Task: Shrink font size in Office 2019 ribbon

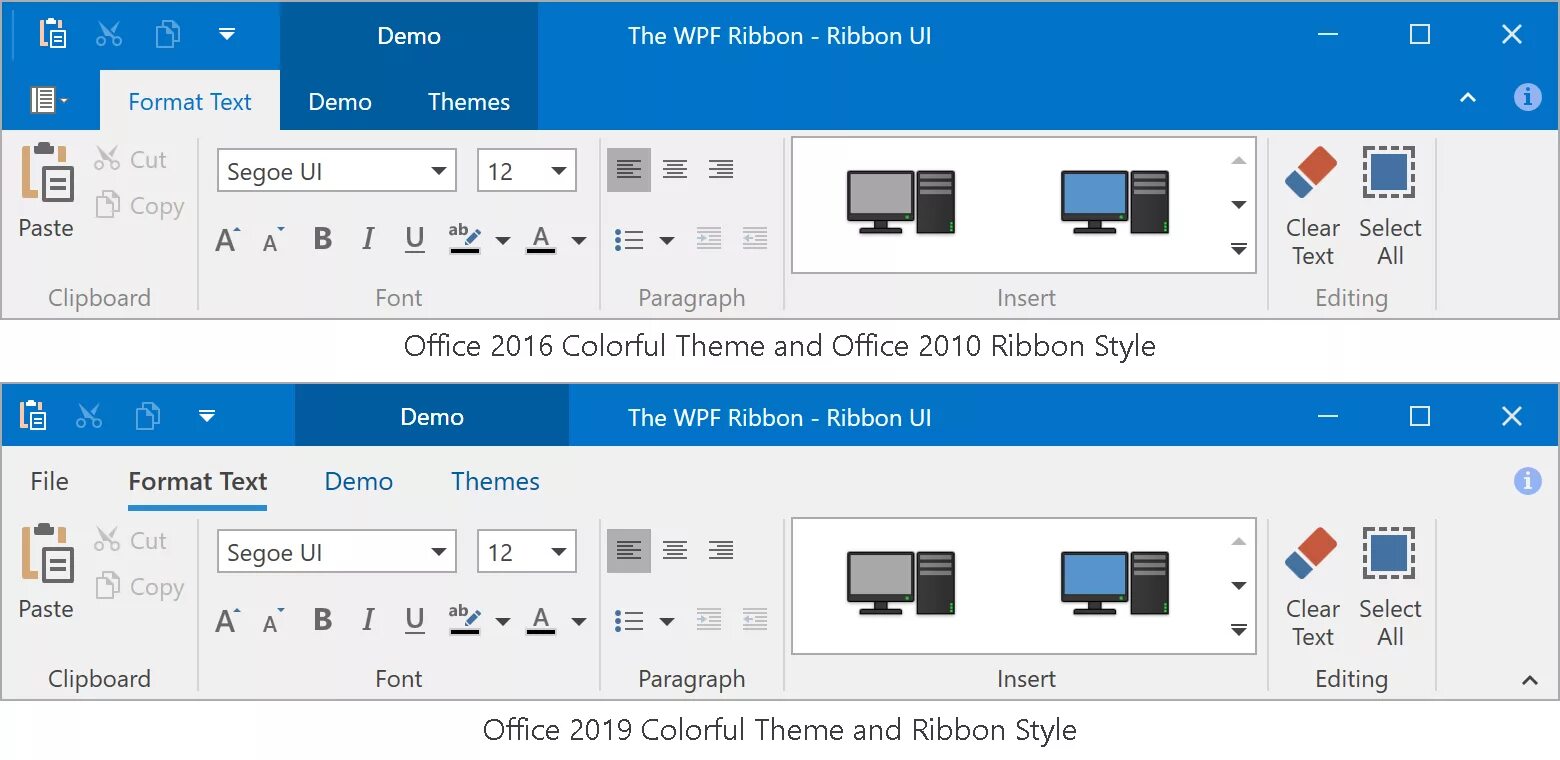Action: [x=272, y=621]
